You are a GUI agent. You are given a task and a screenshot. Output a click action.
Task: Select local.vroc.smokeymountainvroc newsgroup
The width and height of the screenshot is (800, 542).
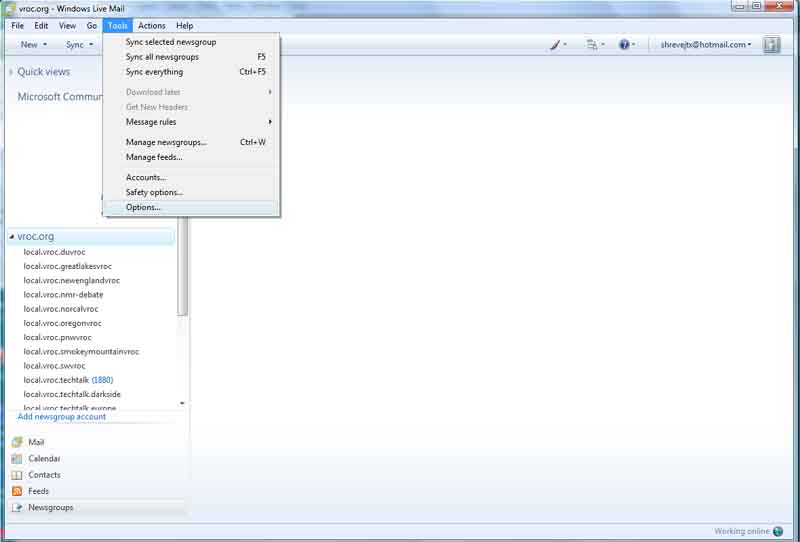click(81, 352)
